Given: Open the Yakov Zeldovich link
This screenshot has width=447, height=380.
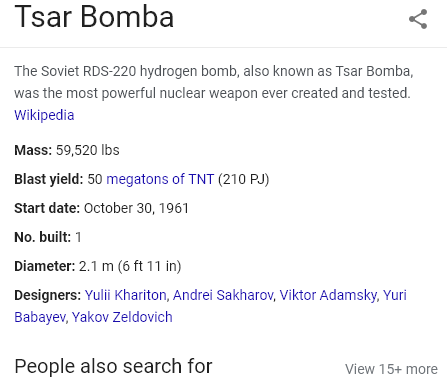Looking at the screenshot, I should pos(122,317).
